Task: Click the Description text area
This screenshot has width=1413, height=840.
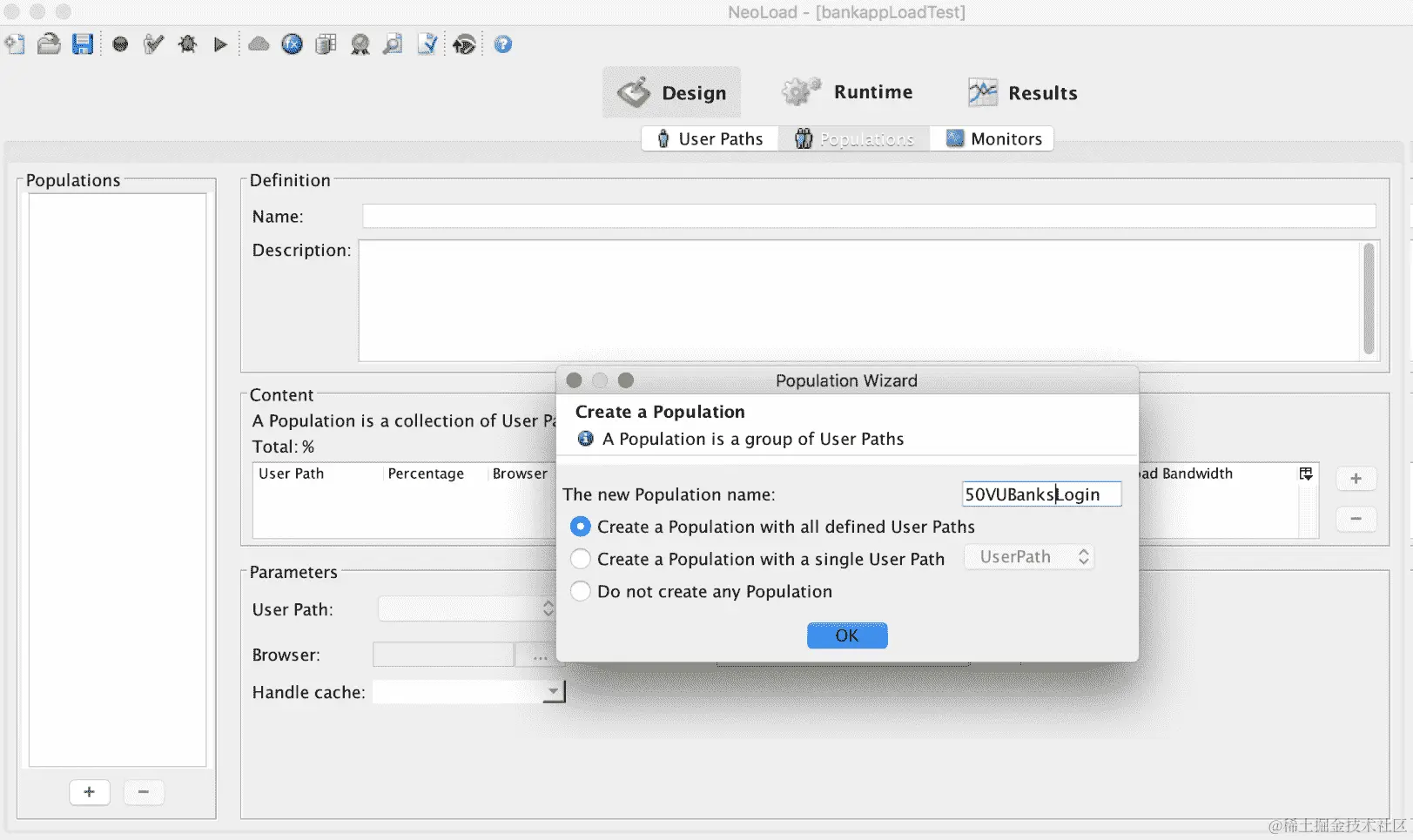Action: point(860,301)
